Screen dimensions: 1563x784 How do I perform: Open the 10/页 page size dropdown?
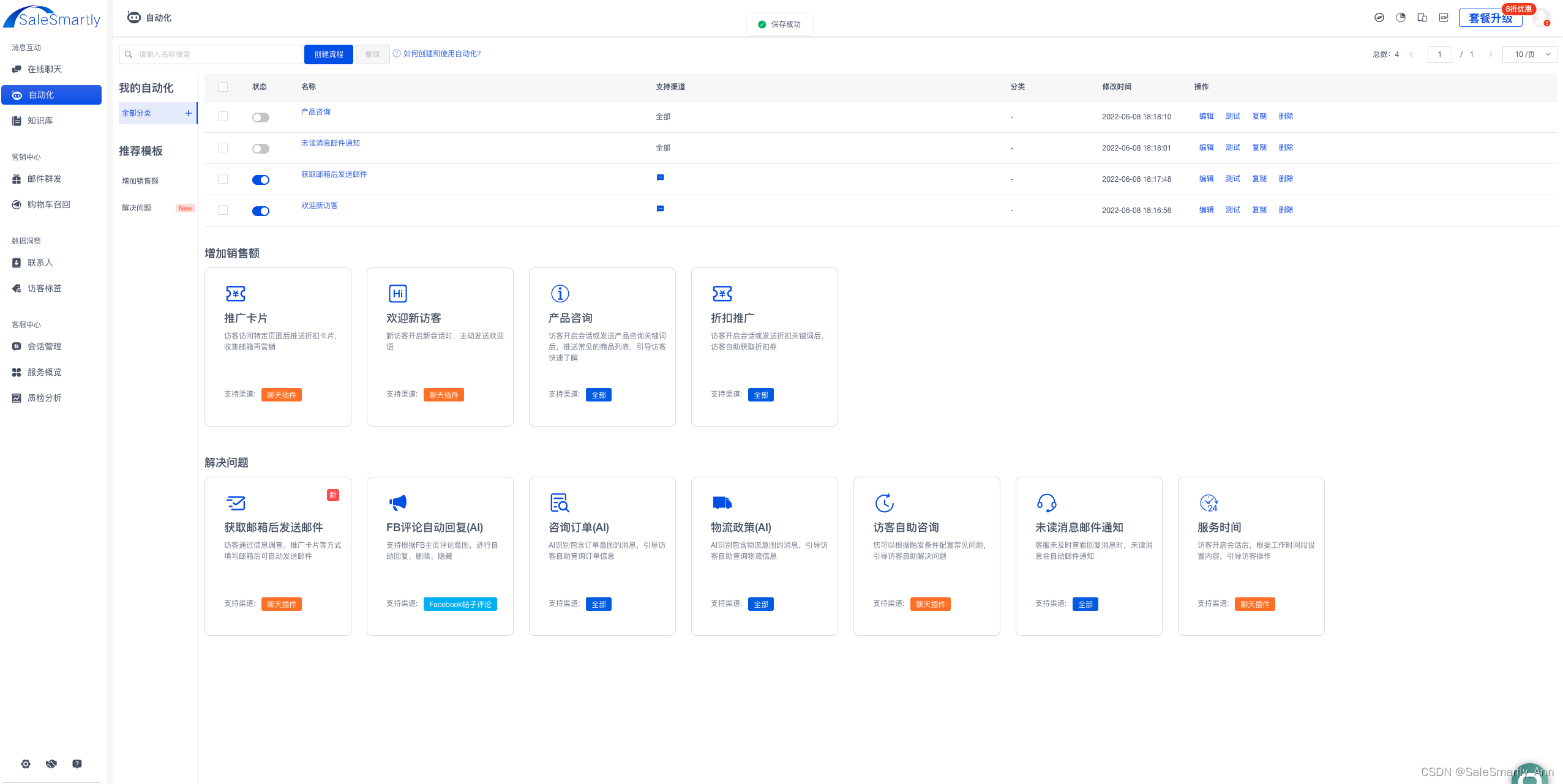(1529, 54)
